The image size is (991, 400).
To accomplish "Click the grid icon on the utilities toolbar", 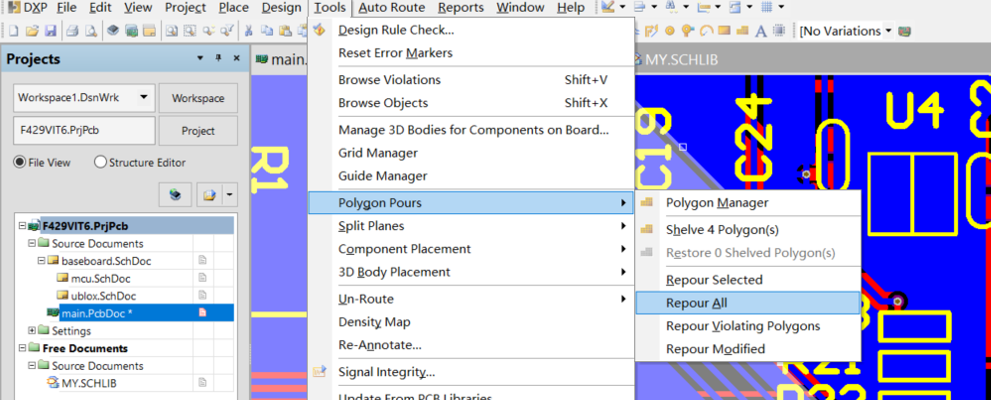I will coord(766,8).
